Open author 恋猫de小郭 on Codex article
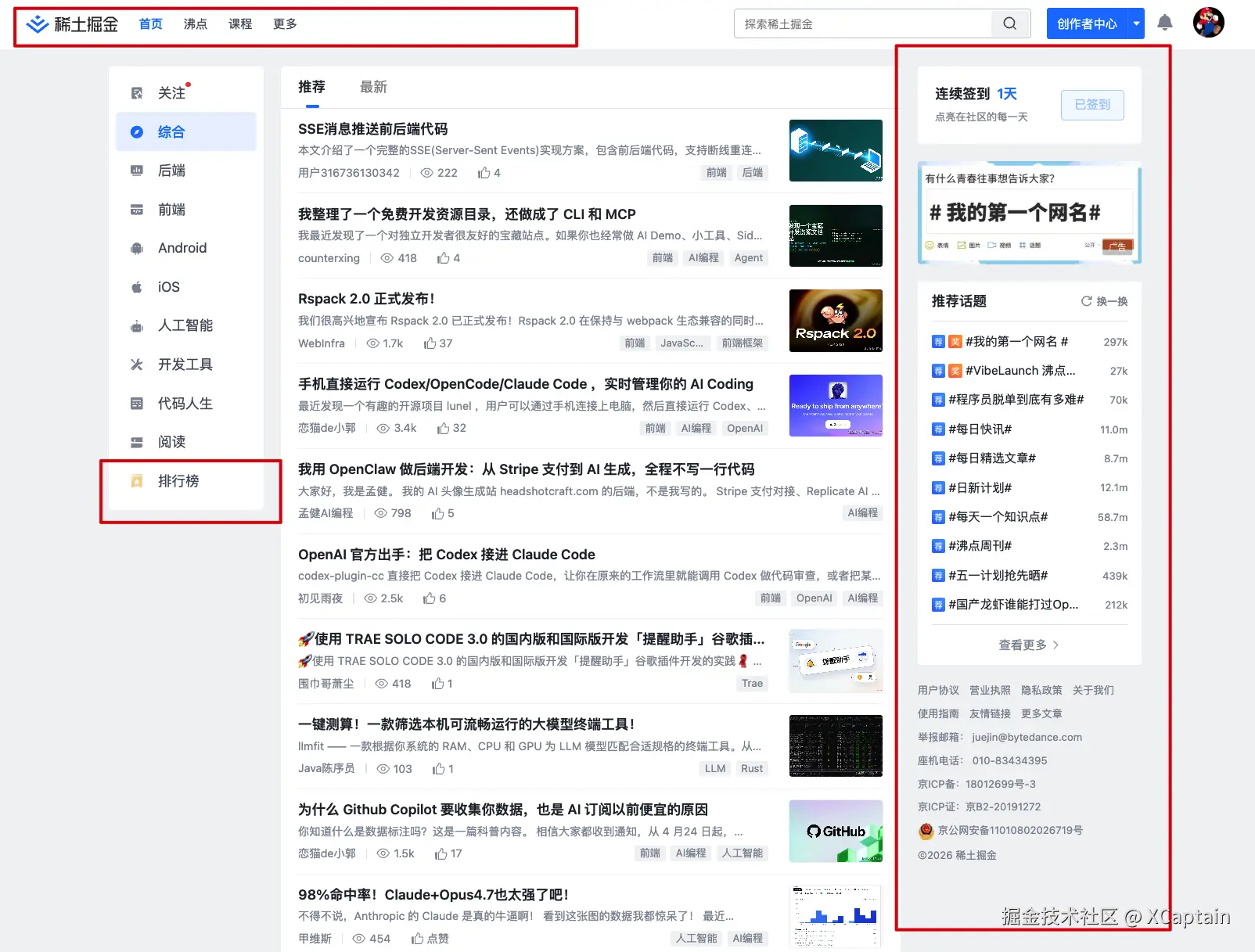Screen dimensions: 1255x952 (x=327, y=428)
